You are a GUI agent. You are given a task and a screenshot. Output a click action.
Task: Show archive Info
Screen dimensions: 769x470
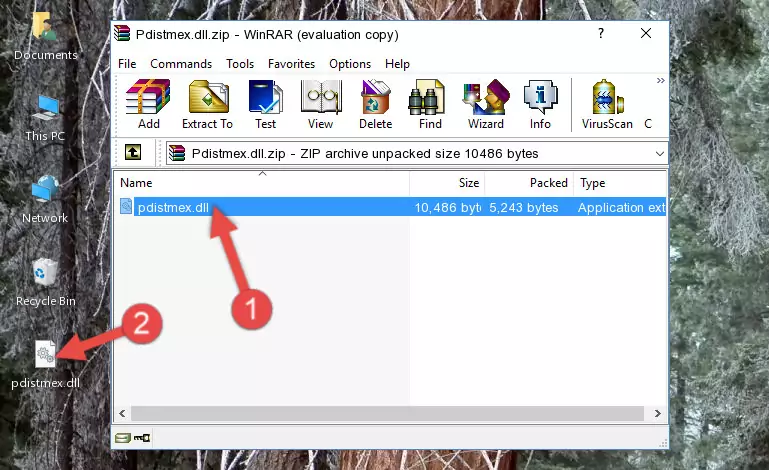tap(540, 104)
